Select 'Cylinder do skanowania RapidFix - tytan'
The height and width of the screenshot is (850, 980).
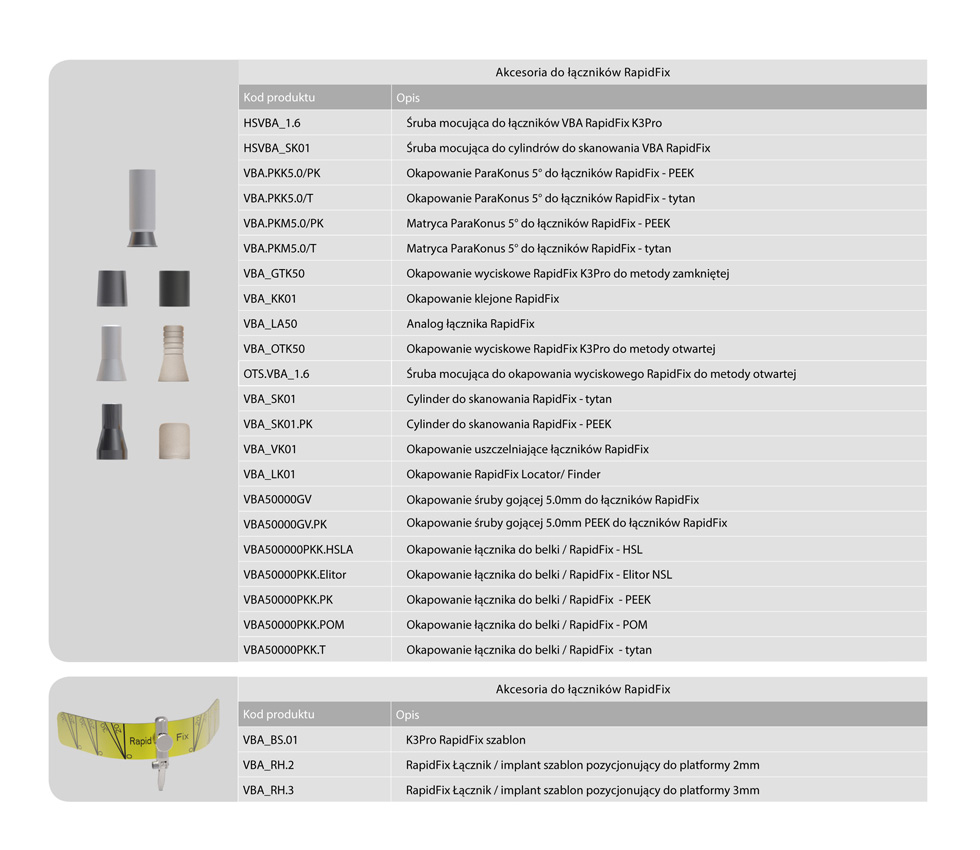click(x=509, y=399)
